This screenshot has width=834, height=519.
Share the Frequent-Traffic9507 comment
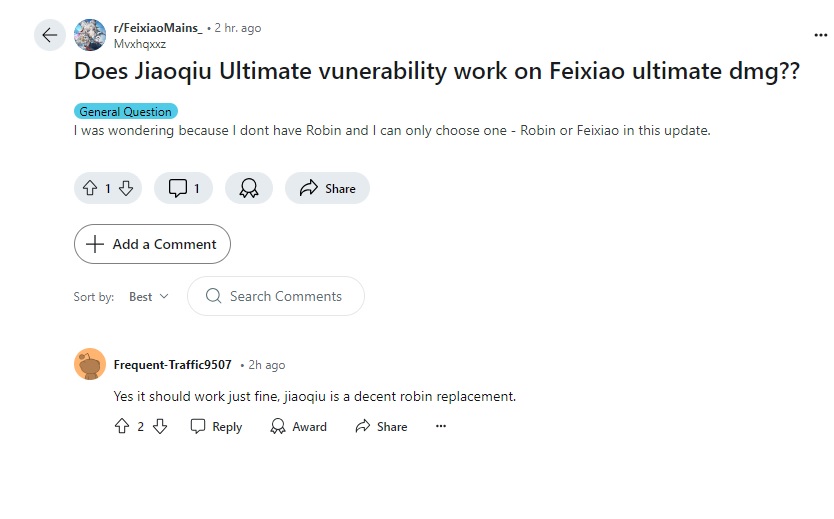tap(381, 426)
